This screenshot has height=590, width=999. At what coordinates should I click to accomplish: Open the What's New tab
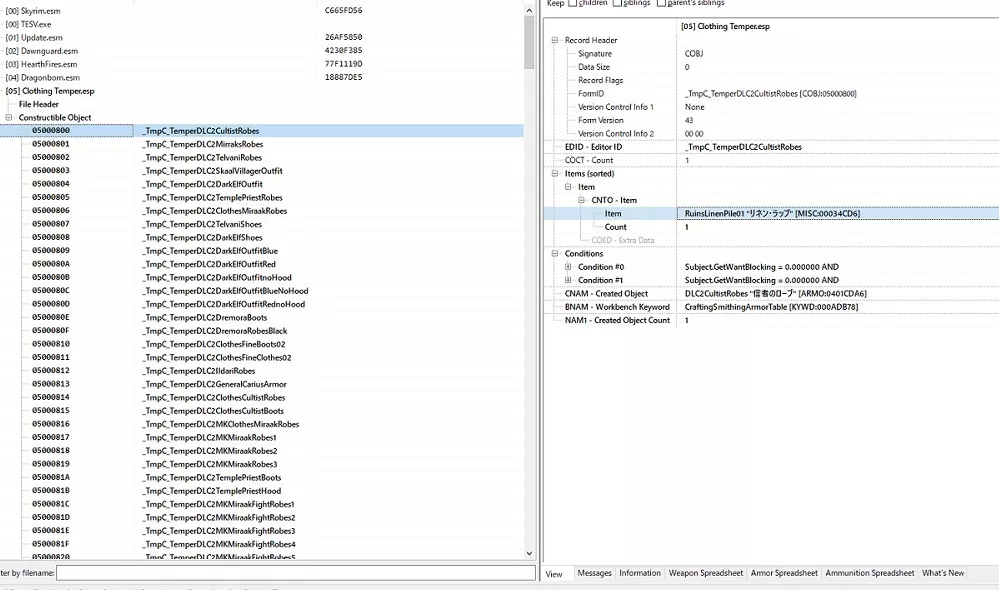943,573
